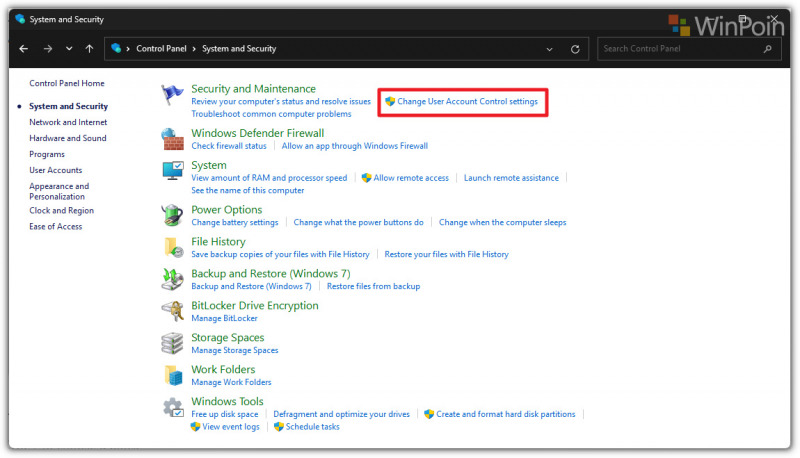Click Control Panel in the breadcrumb
The height and width of the screenshot is (458, 800).
coord(161,48)
